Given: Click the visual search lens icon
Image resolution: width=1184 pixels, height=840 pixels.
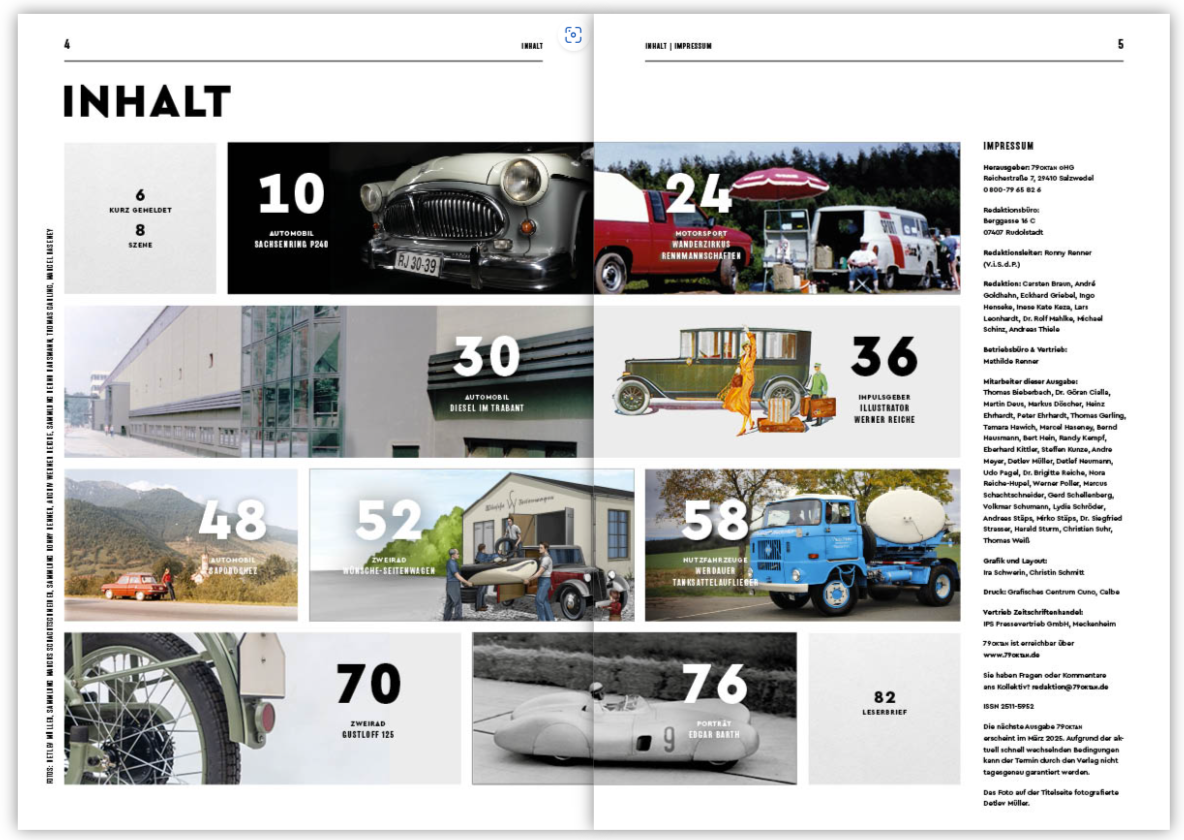Looking at the screenshot, I should point(573,36).
